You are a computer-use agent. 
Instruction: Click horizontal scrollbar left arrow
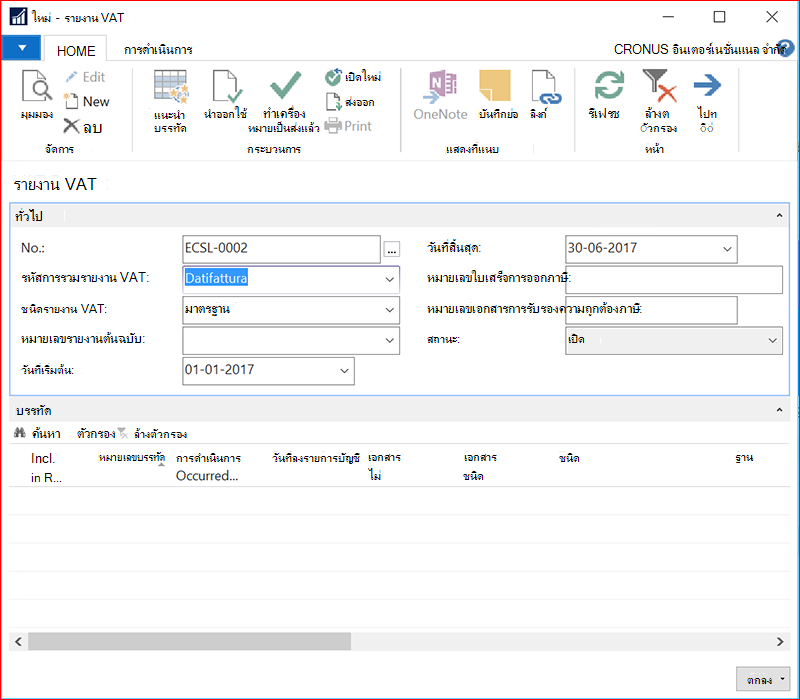(x=18, y=641)
